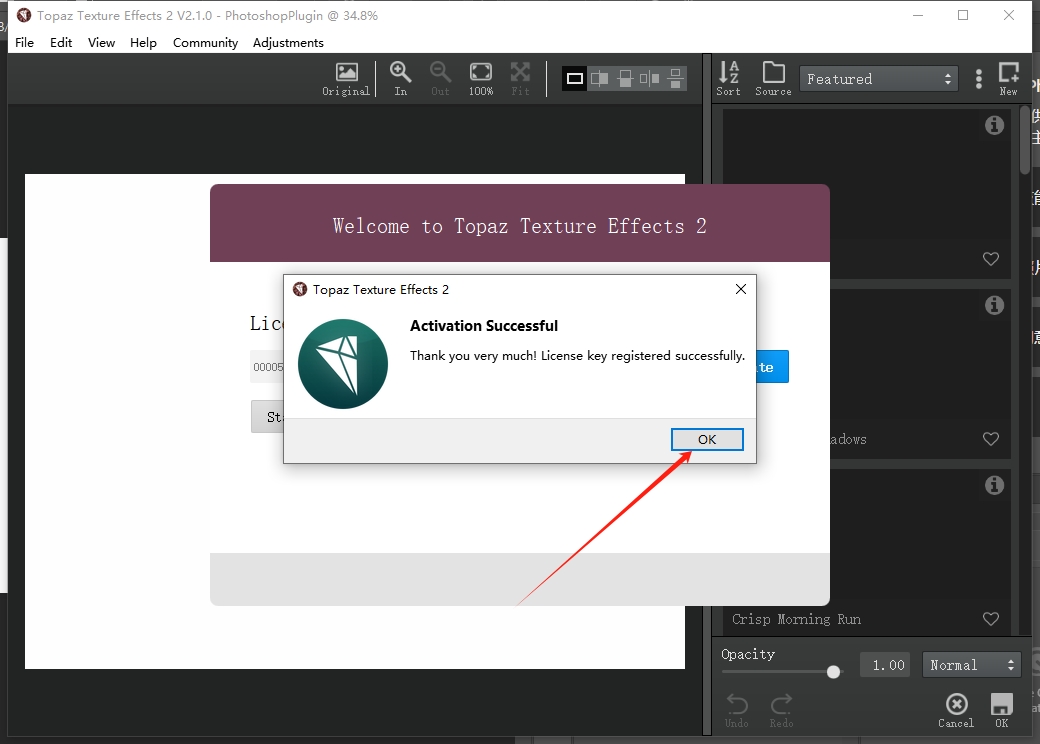Click the Undo icon

click(737, 711)
